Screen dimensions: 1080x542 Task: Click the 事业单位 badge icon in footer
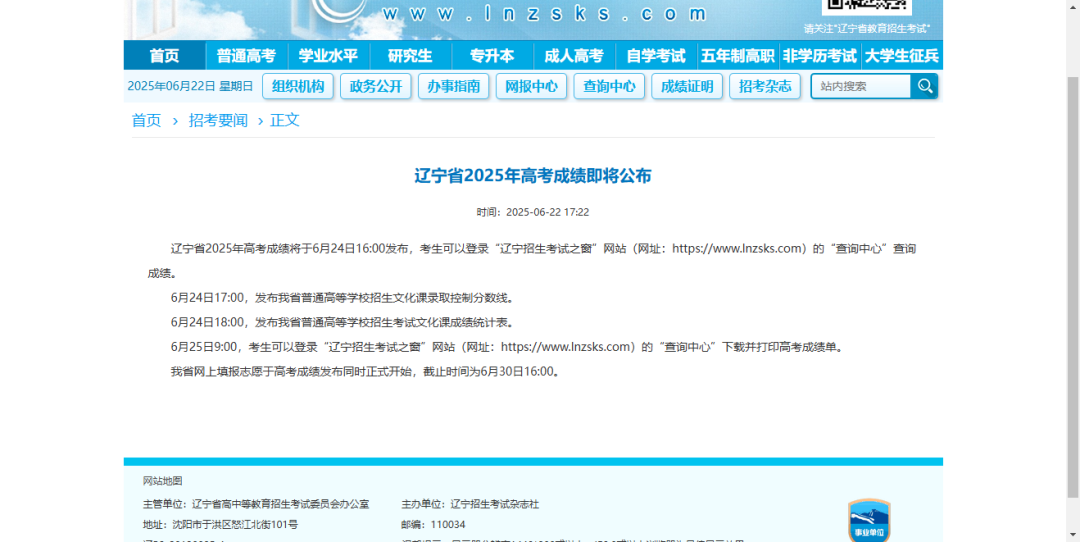(x=868, y=520)
